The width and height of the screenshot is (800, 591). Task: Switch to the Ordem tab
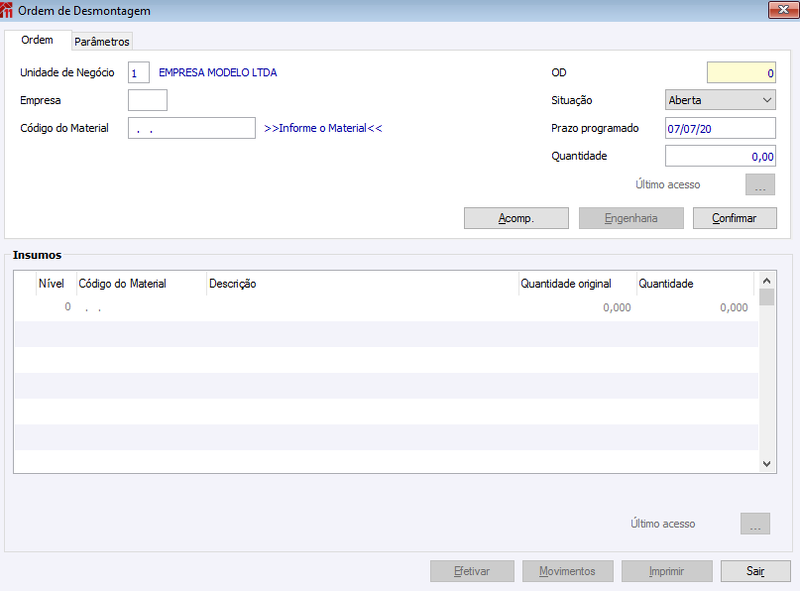[37, 40]
